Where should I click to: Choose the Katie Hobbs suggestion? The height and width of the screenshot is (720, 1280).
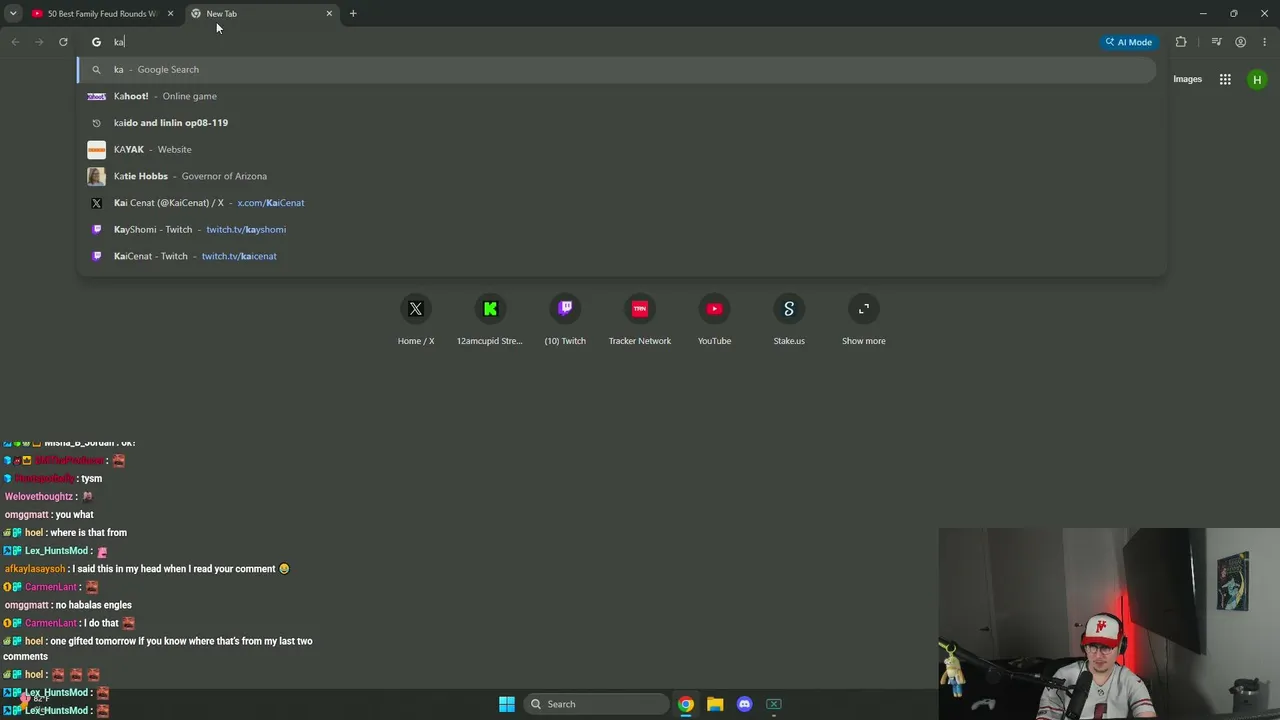[x=617, y=176]
